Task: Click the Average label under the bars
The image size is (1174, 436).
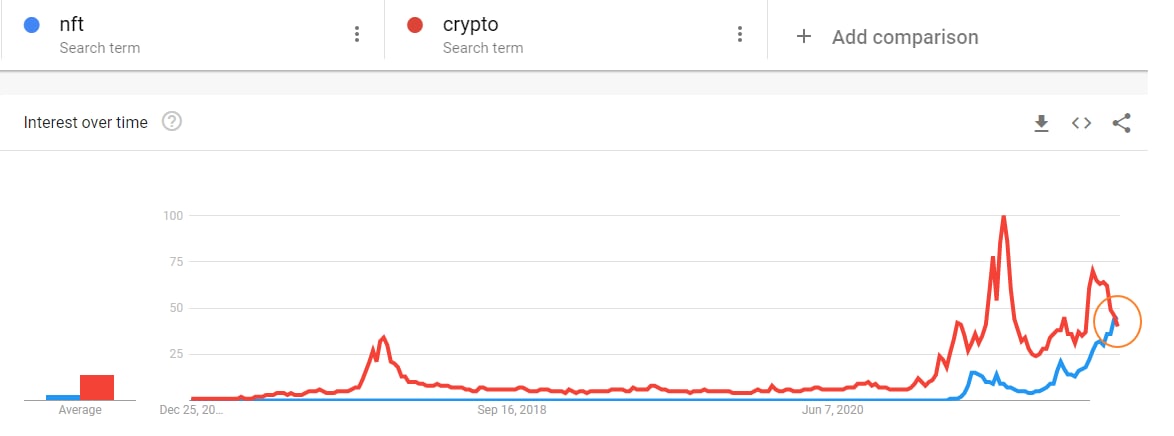Action: 80,410
